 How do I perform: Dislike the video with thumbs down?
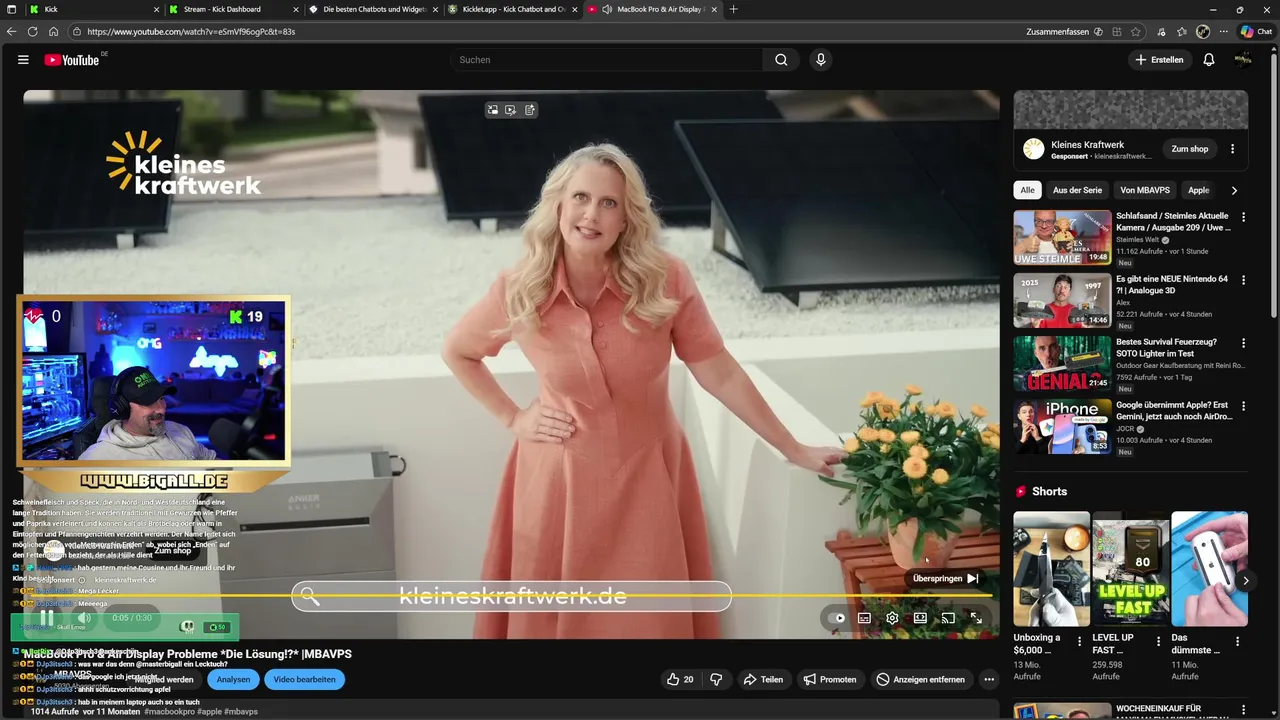(716, 679)
